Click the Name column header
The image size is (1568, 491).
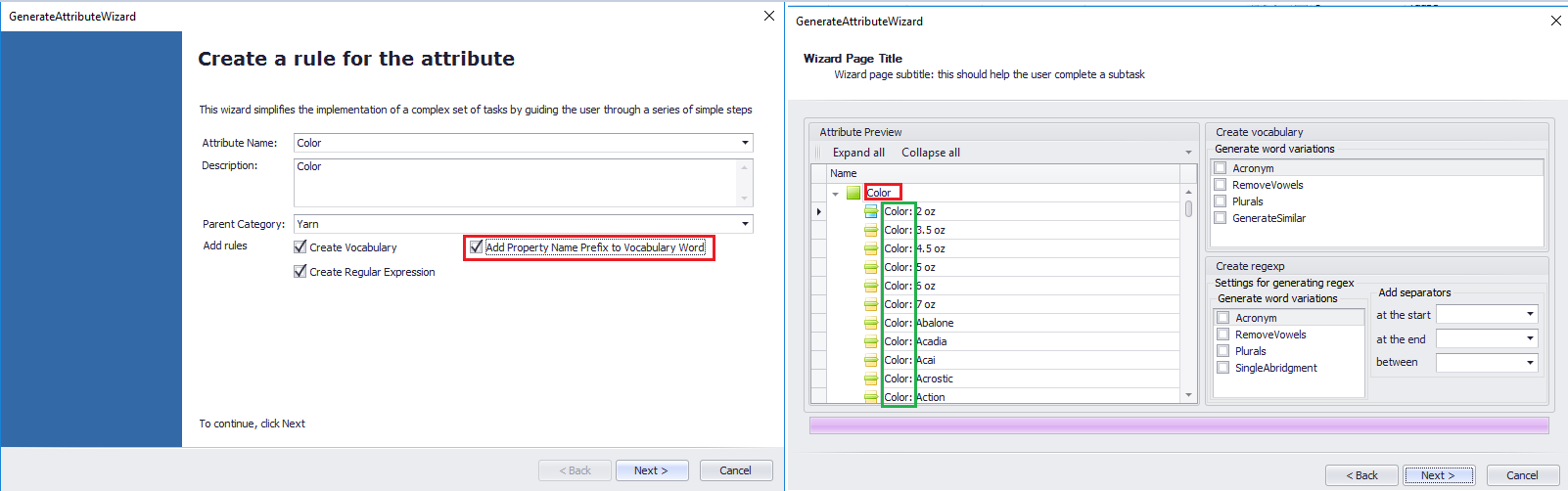point(1002,173)
